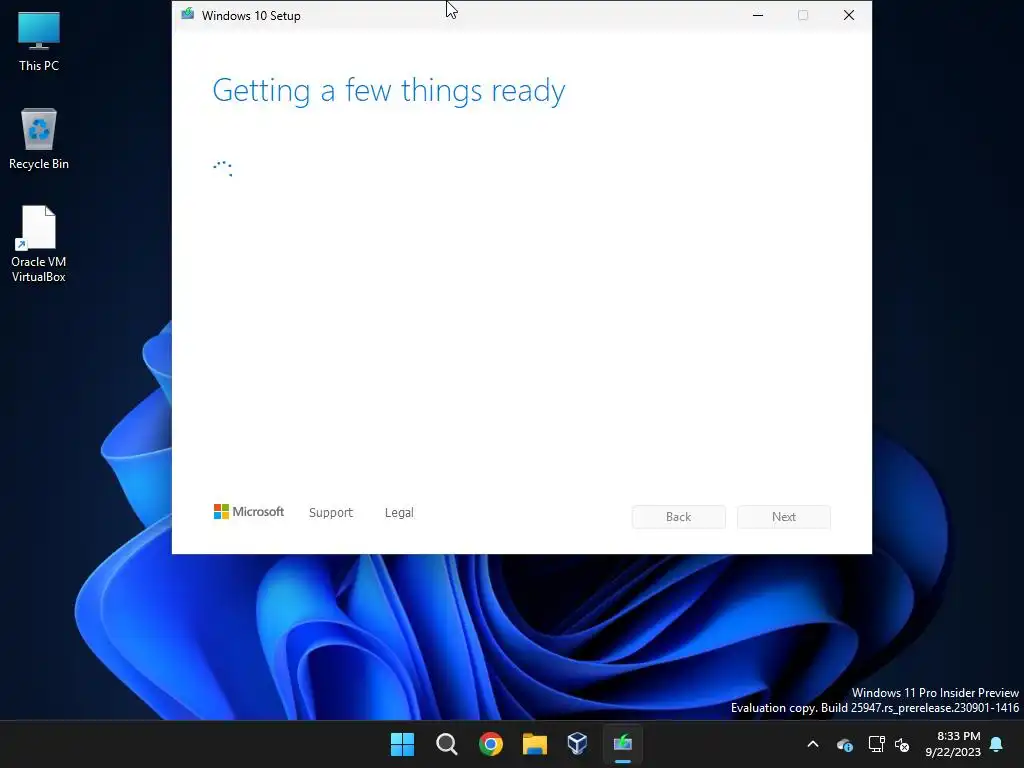Click the Windows 10 Setup title bar icon
The height and width of the screenshot is (768, 1024).
click(187, 14)
